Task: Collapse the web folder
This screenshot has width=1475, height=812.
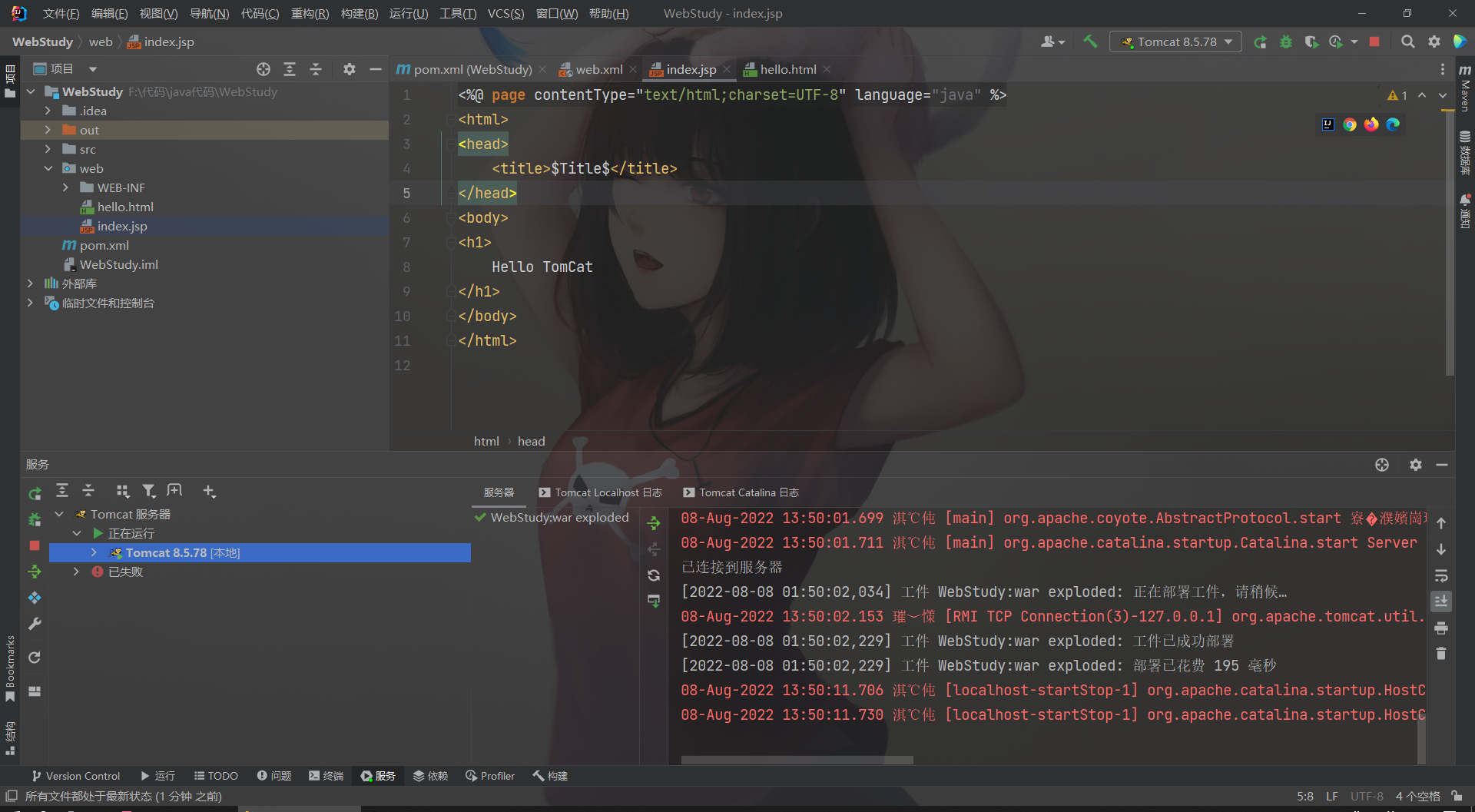Action: 48,168
